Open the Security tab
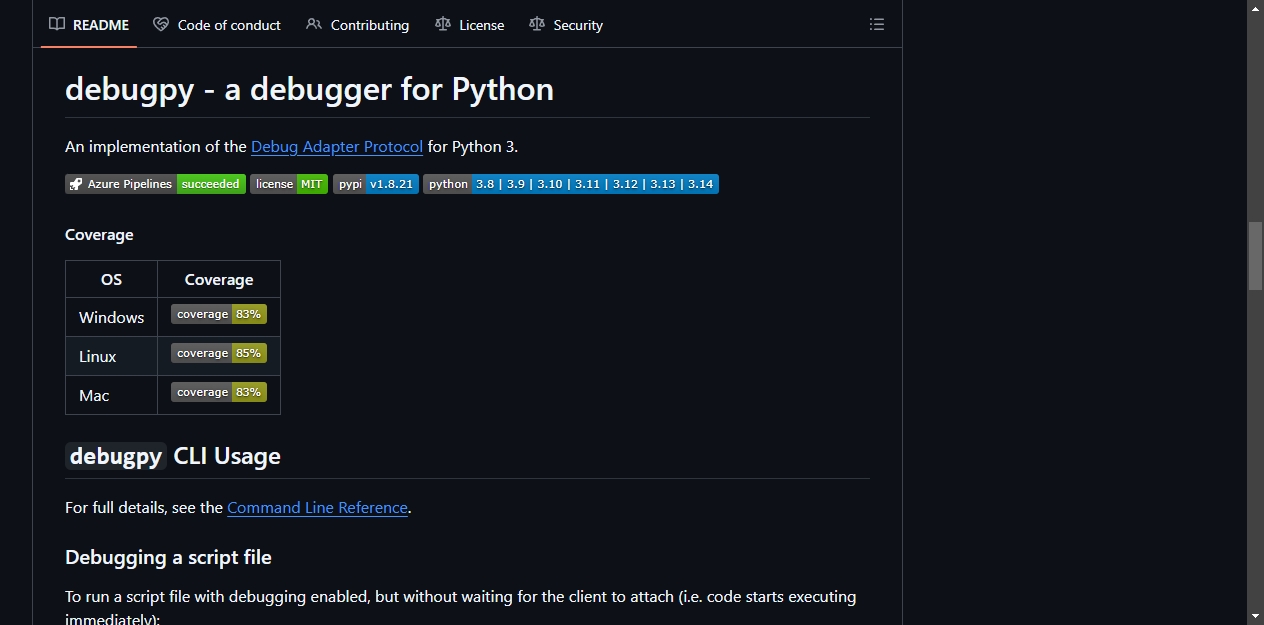 [x=566, y=25]
